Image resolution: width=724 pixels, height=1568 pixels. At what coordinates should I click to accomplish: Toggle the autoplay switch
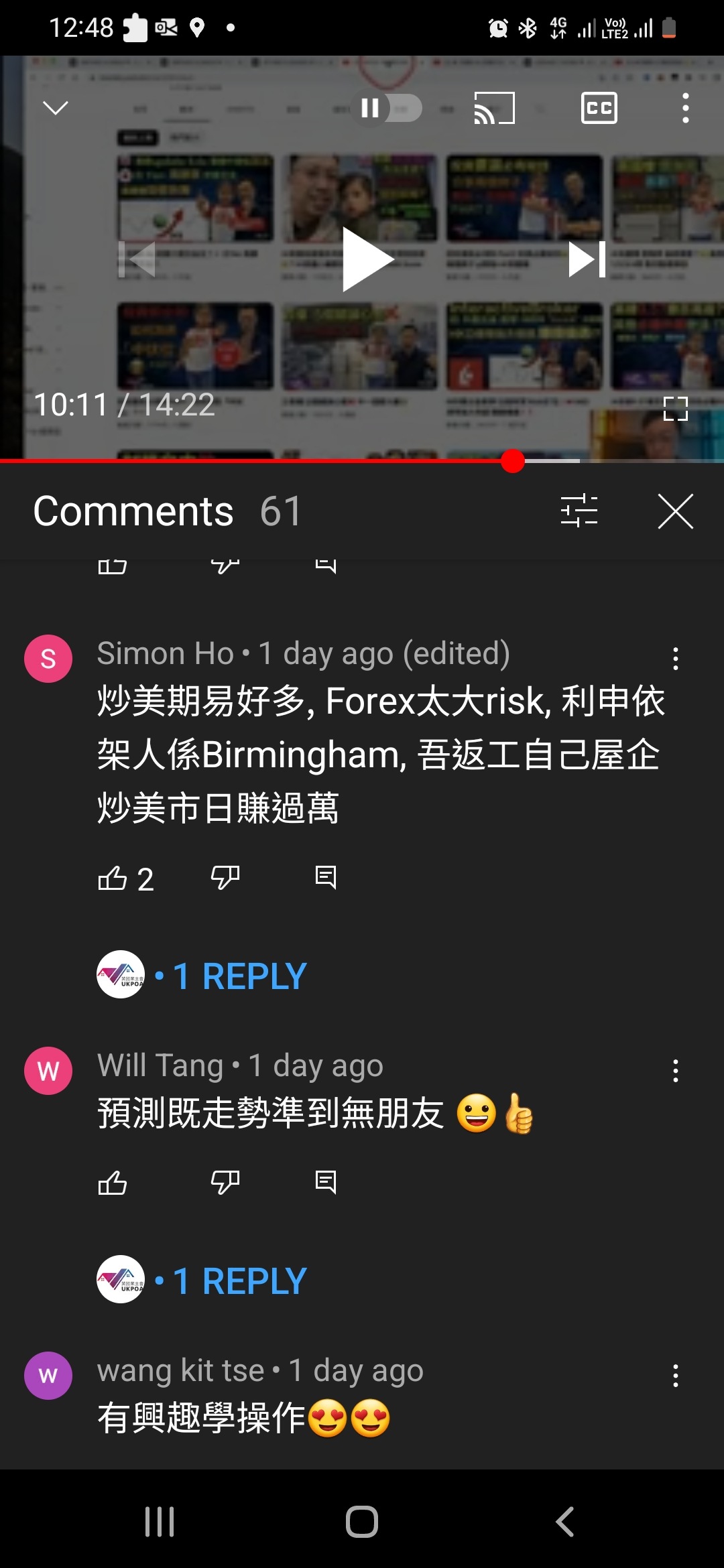tap(387, 108)
